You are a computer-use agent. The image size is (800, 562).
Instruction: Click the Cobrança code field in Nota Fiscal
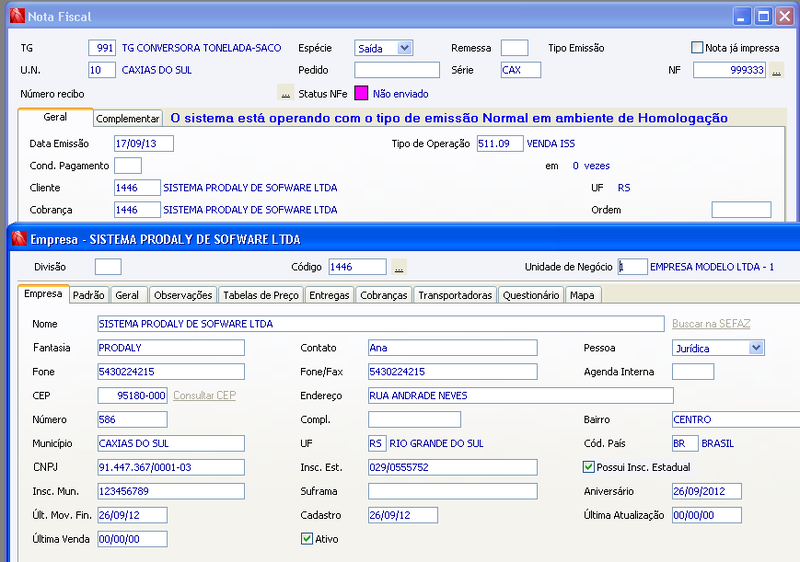137,209
